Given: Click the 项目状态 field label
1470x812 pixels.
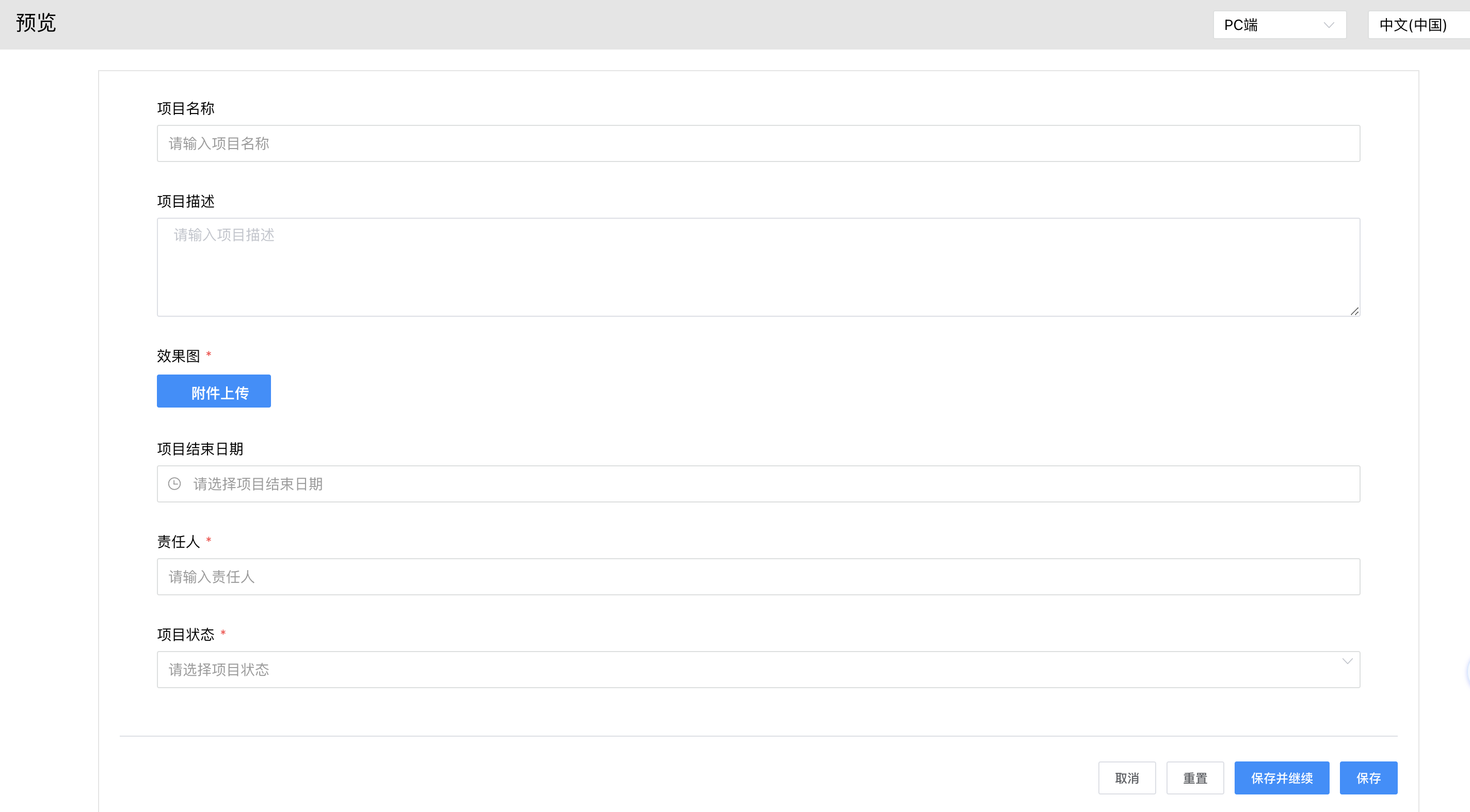Looking at the screenshot, I should [185, 634].
